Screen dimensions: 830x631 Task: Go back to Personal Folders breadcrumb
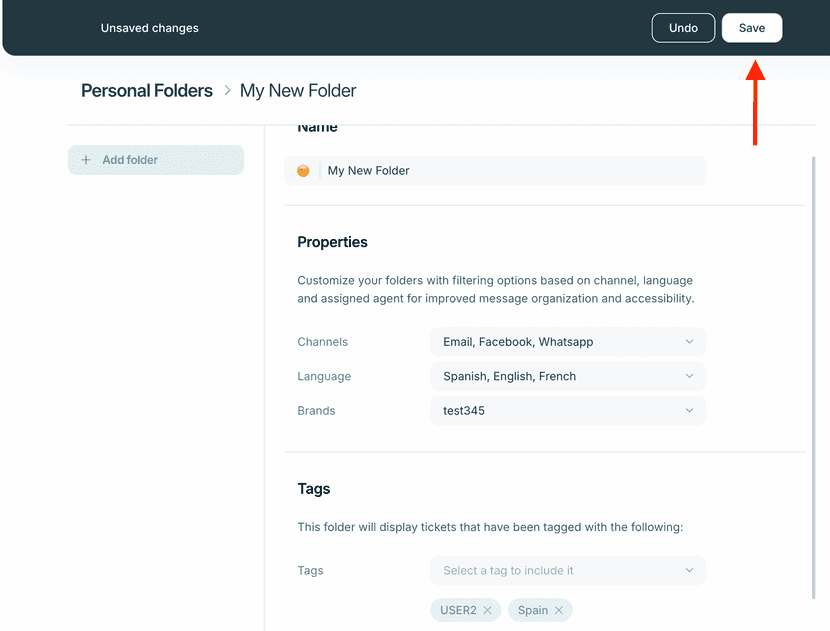(147, 91)
